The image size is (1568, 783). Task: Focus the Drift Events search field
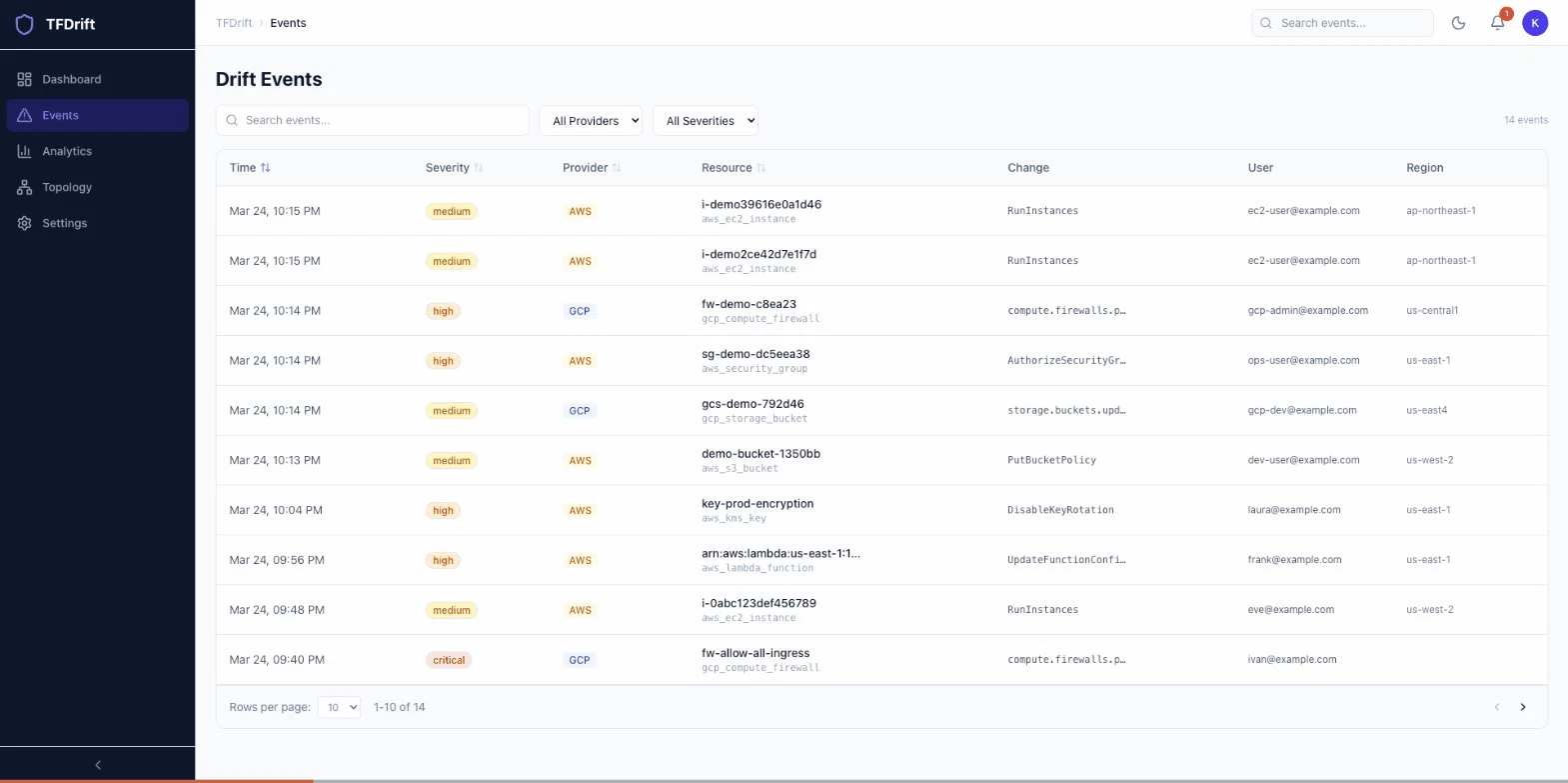[x=373, y=120]
